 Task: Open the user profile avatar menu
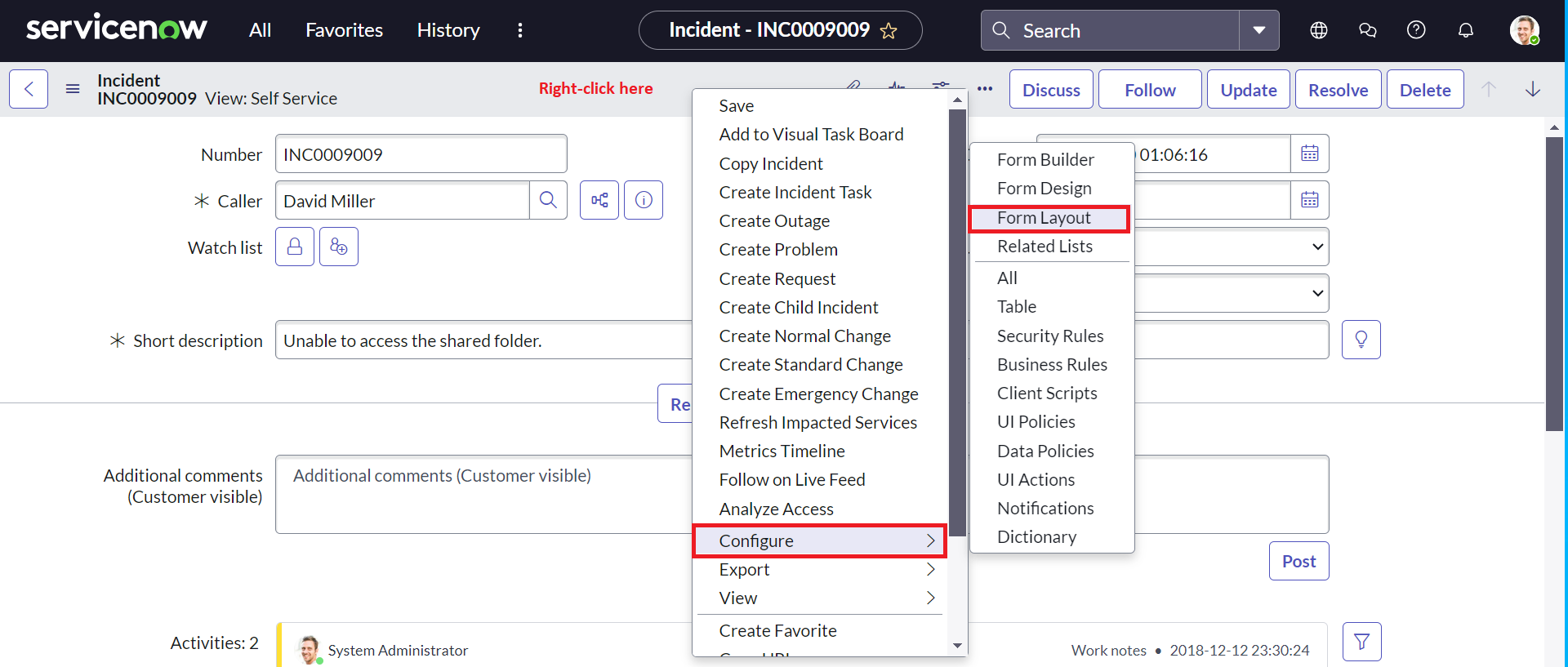[x=1524, y=30]
